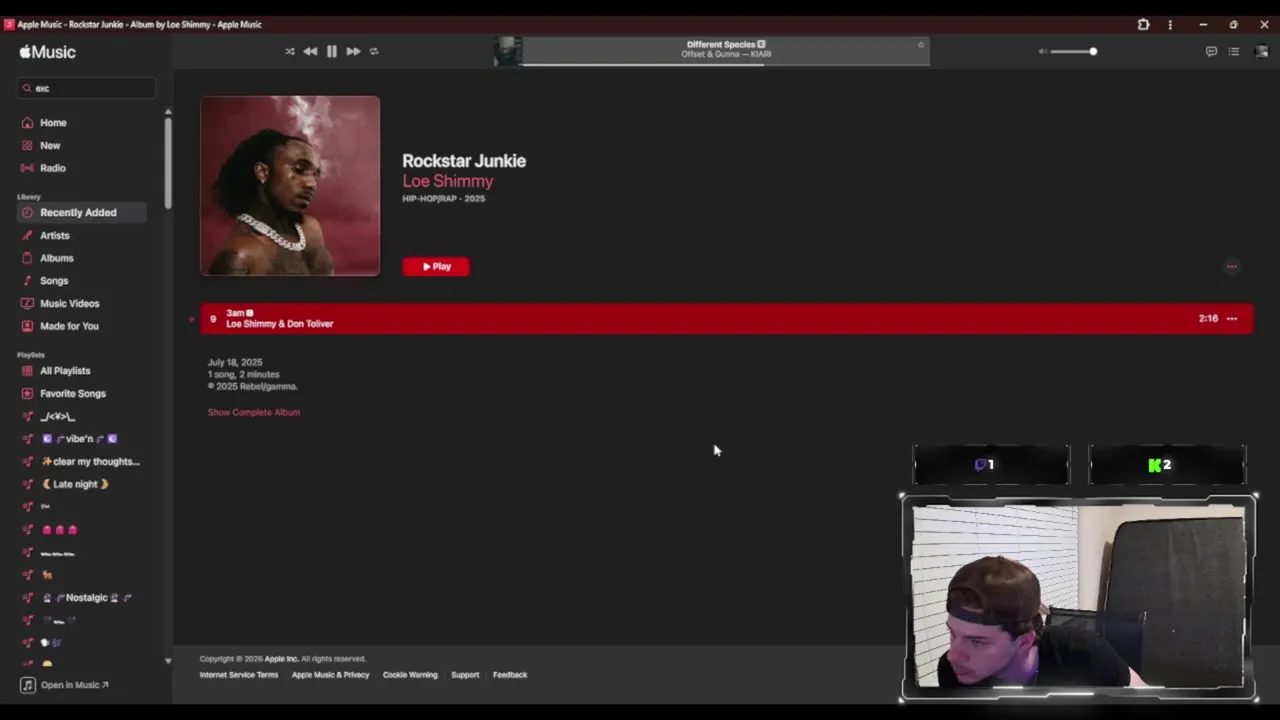
Task: Click the playback progress bar
Action: point(726,64)
